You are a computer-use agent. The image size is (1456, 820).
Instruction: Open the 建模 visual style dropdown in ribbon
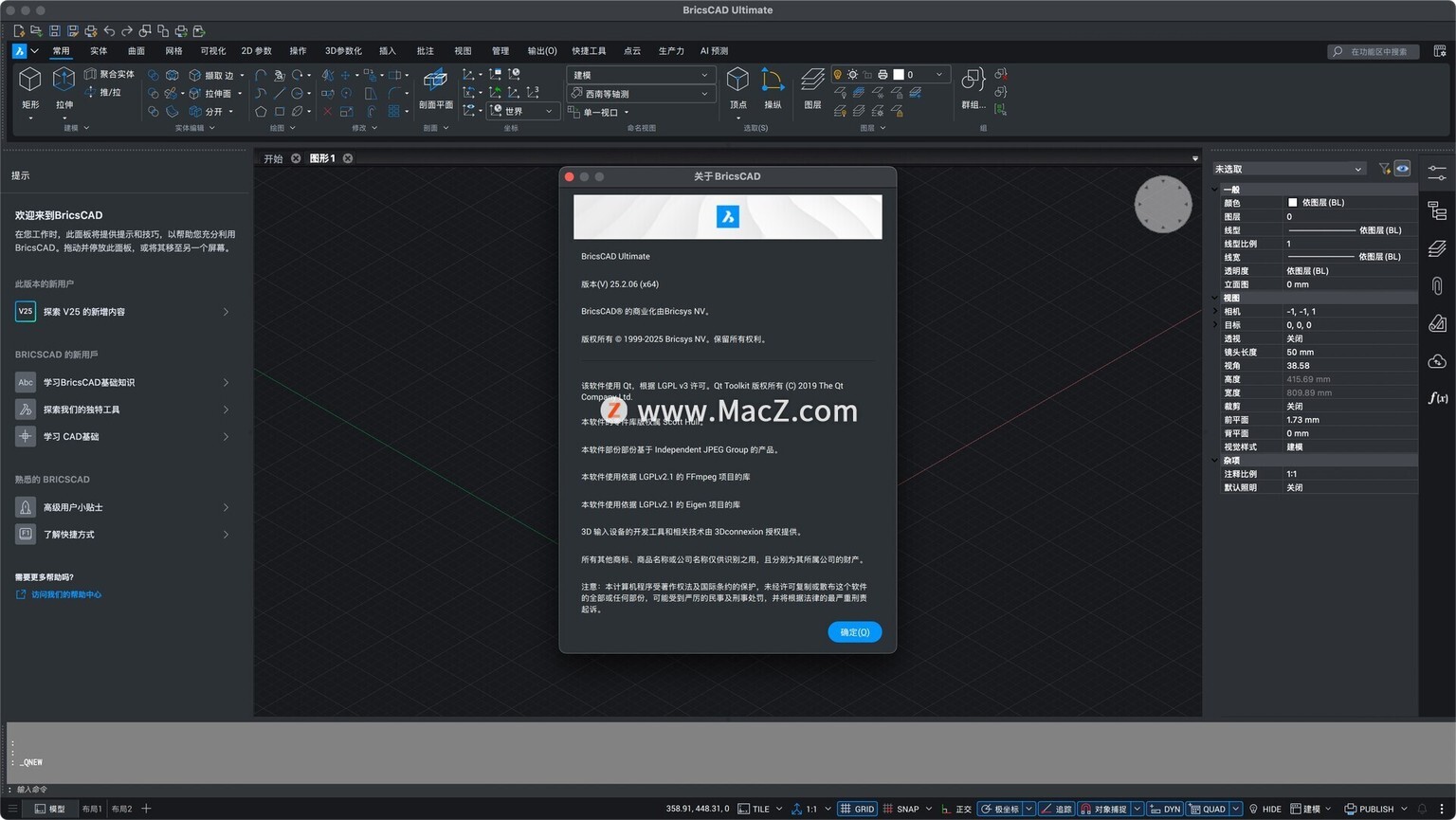pyautogui.click(x=641, y=75)
